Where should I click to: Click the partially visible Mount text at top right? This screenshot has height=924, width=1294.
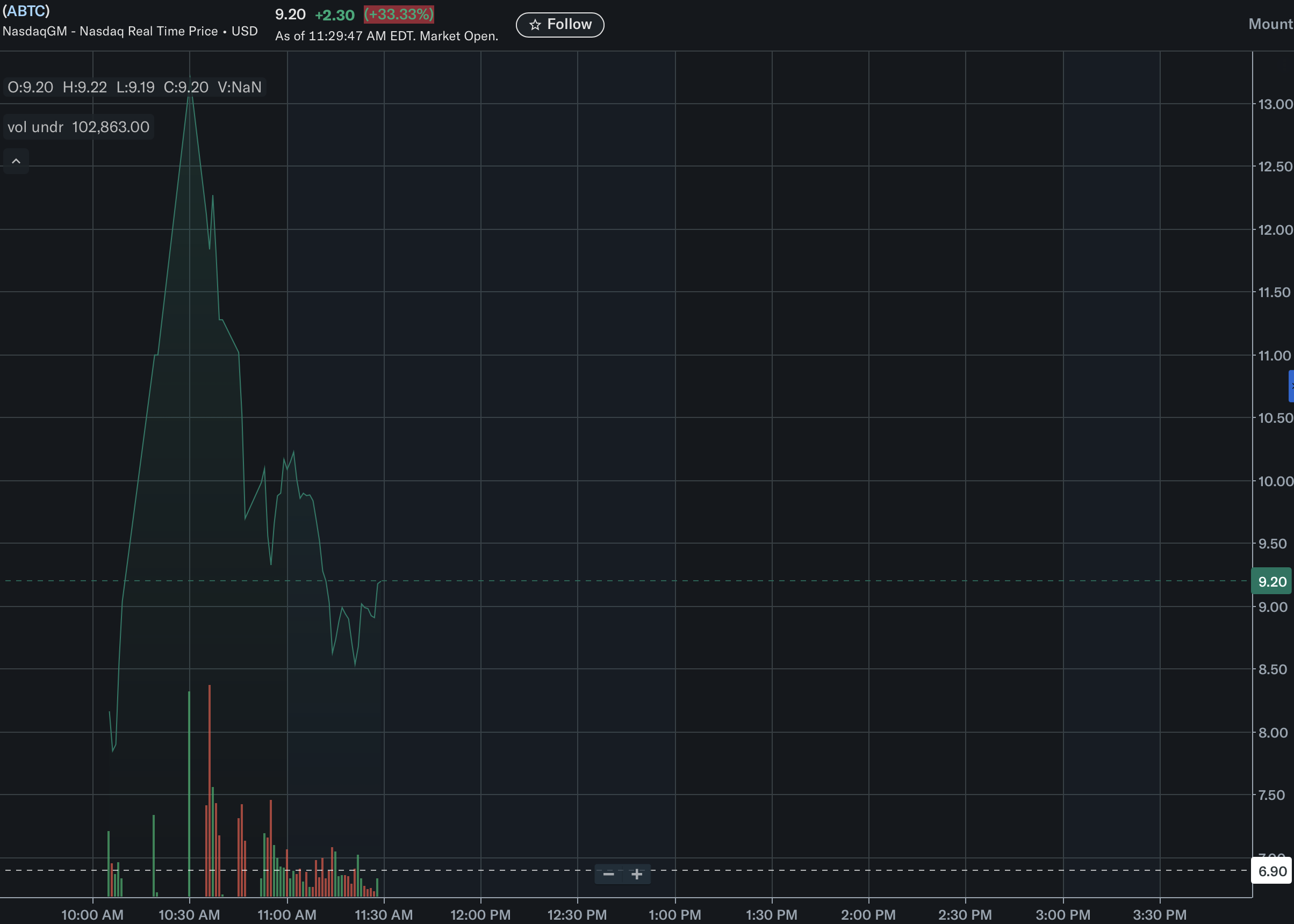click(1270, 24)
